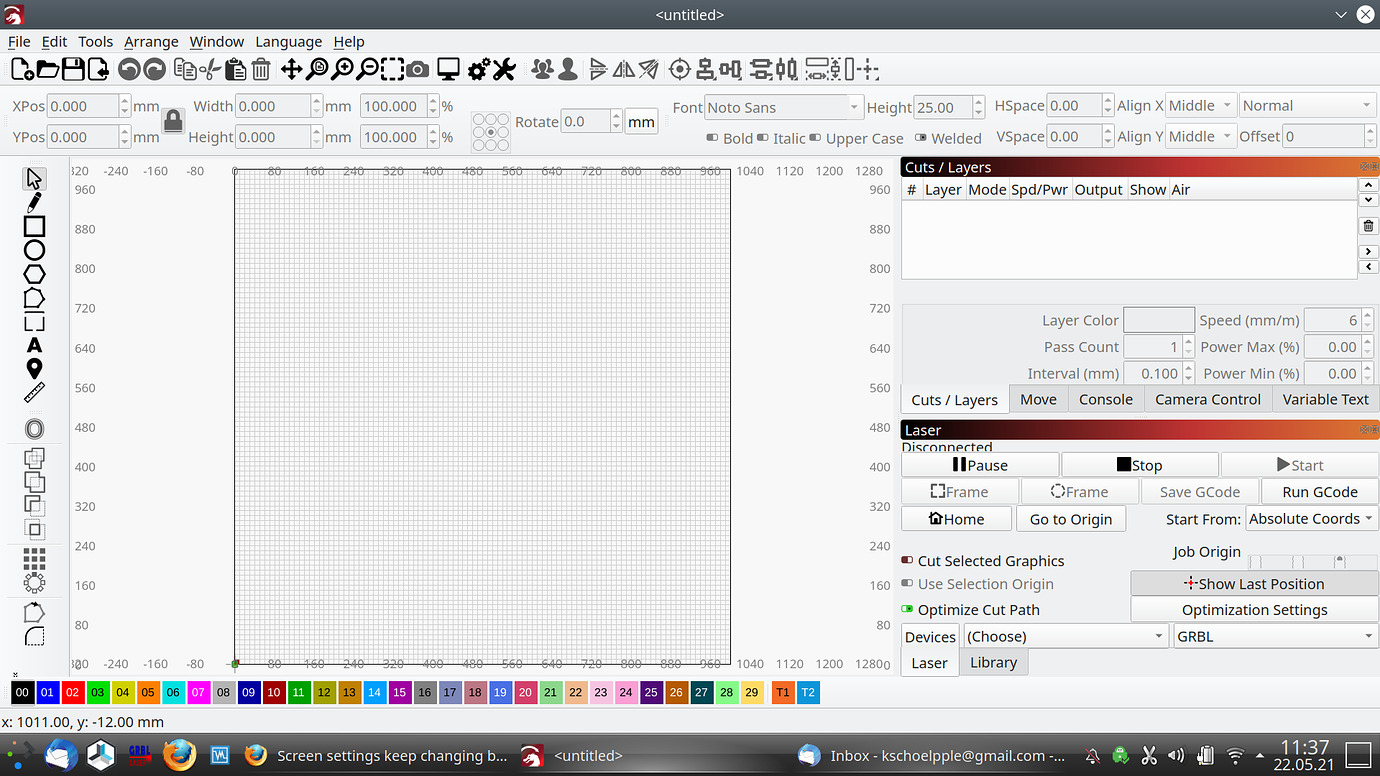Image resolution: width=1380 pixels, height=776 pixels.
Task: Switch to the Console tab
Action: point(1105,398)
